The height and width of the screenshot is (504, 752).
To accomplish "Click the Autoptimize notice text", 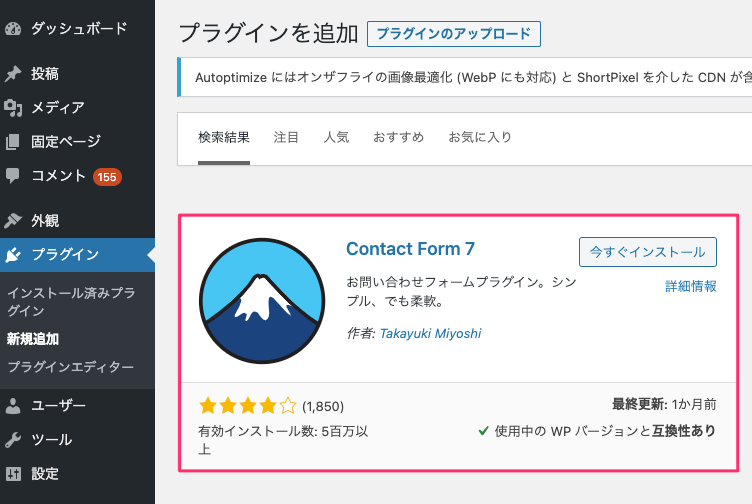I will click(473, 77).
